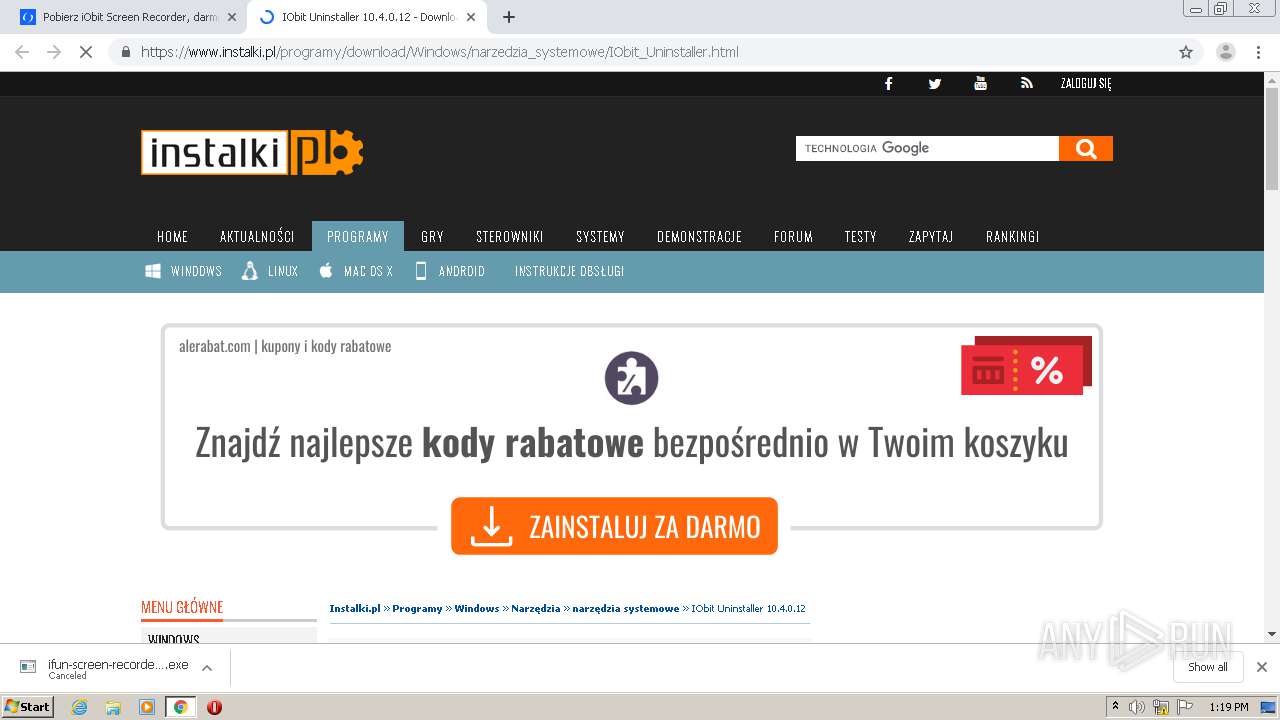Click the browser forward arrow
The image size is (1280, 720).
click(x=54, y=52)
